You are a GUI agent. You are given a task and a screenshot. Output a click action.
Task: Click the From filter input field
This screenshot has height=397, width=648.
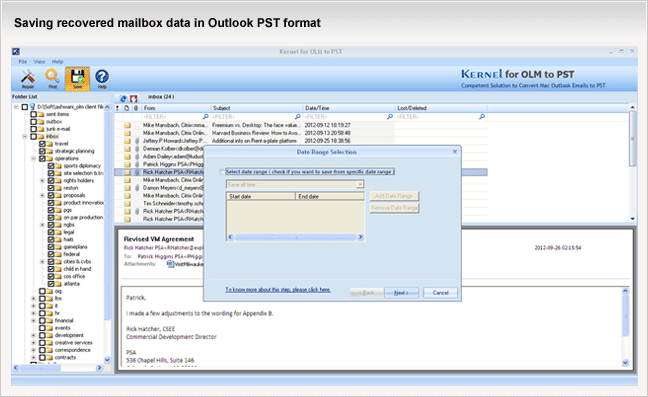coord(172,117)
